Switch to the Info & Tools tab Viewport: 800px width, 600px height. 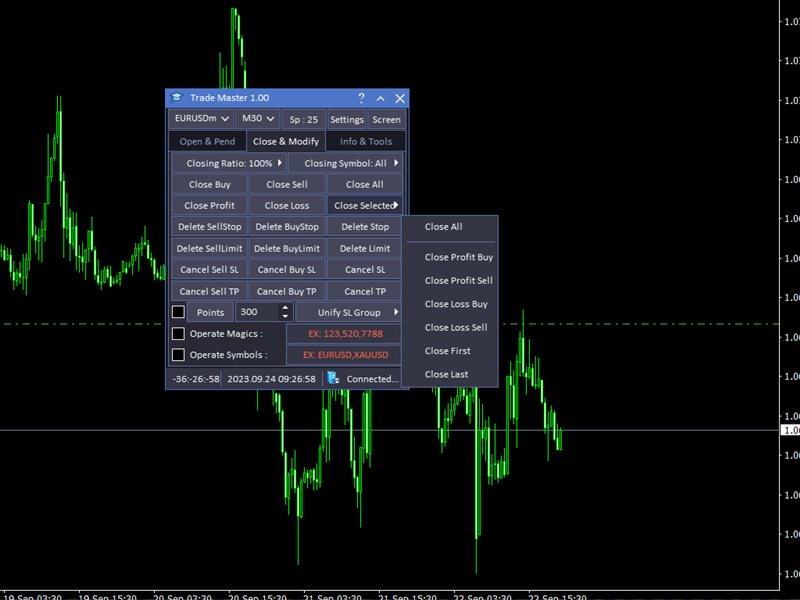(366, 141)
